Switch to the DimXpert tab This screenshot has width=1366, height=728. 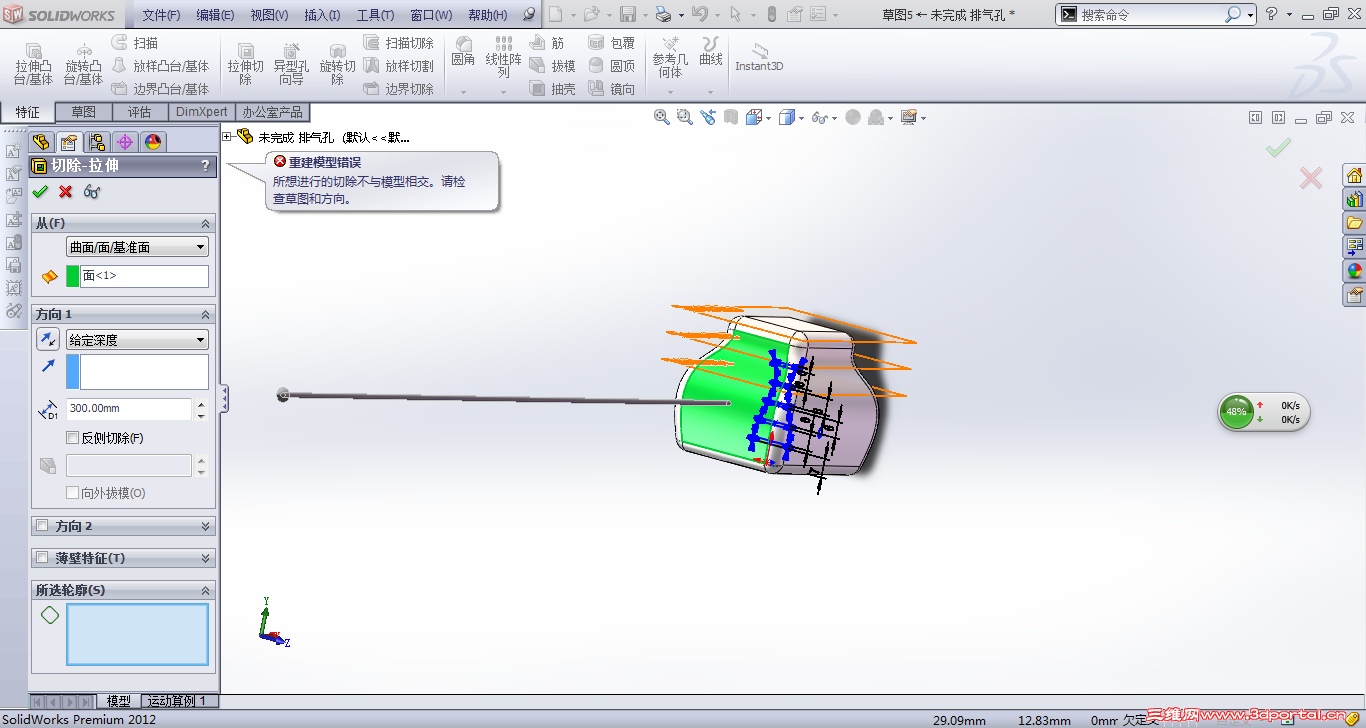coord(201,112)
